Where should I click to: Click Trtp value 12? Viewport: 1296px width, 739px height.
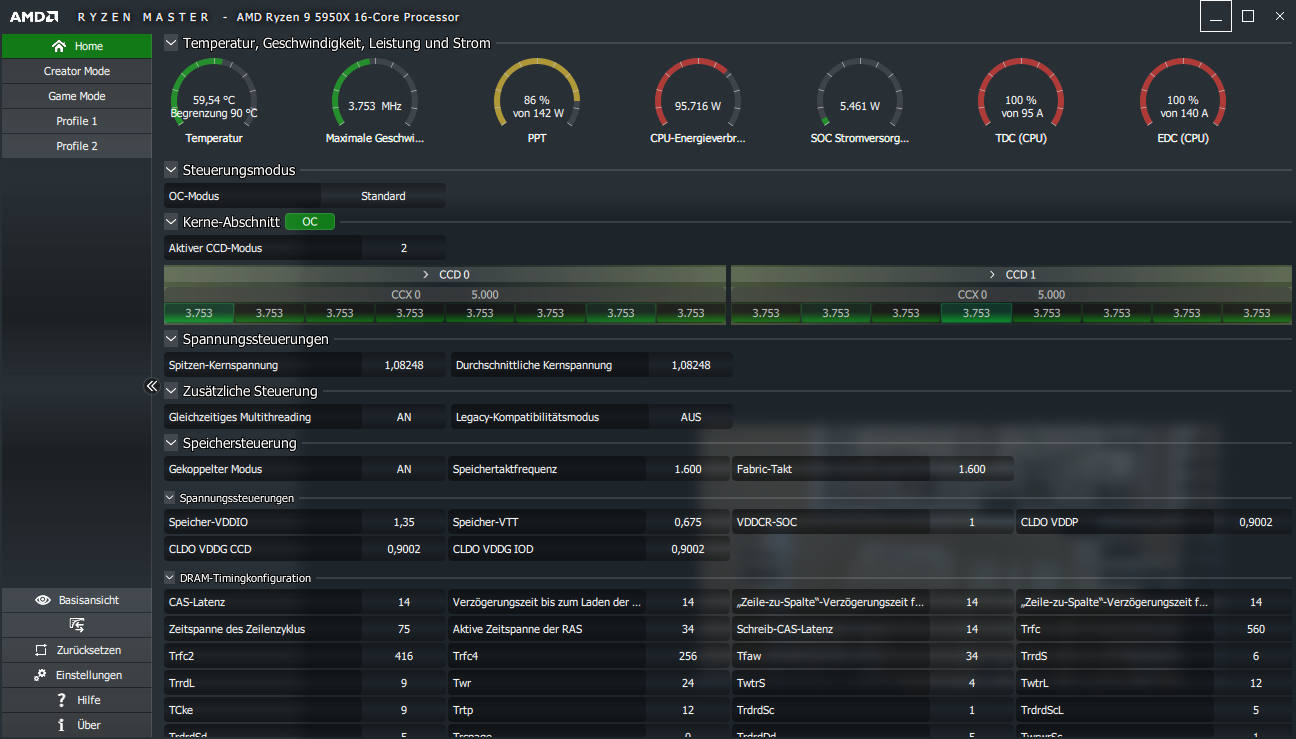[688, 710]
